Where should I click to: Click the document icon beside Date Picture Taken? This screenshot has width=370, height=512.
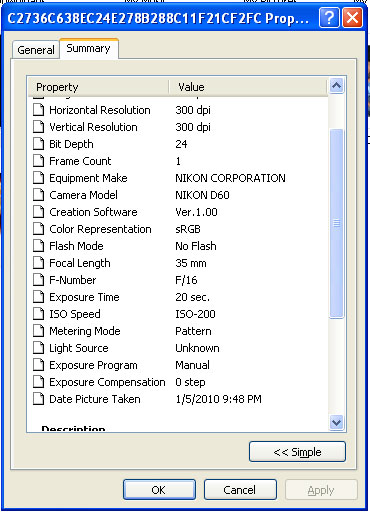click(39, 399)
